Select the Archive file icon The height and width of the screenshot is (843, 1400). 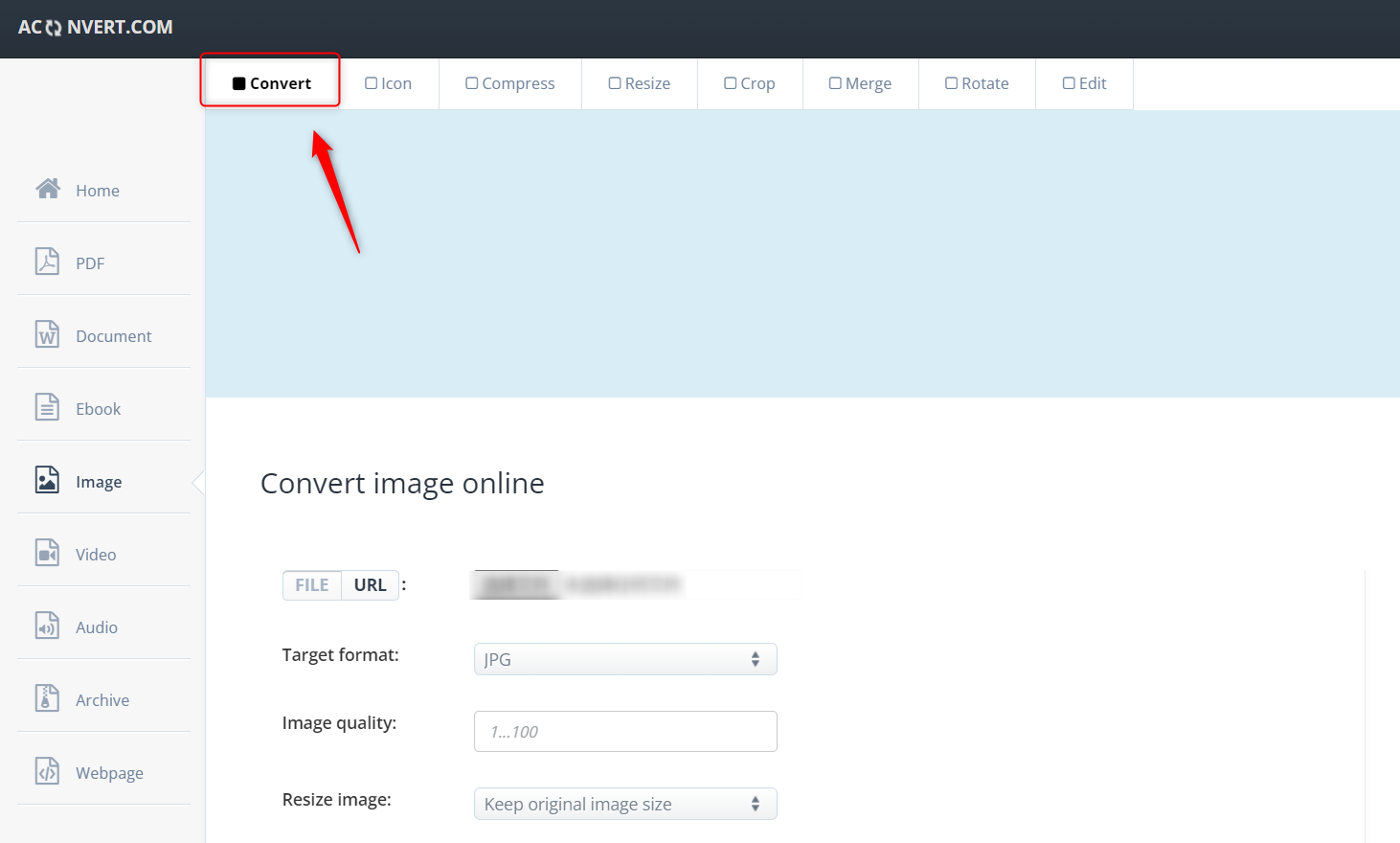pyautogui.click(x=47, y=698)
